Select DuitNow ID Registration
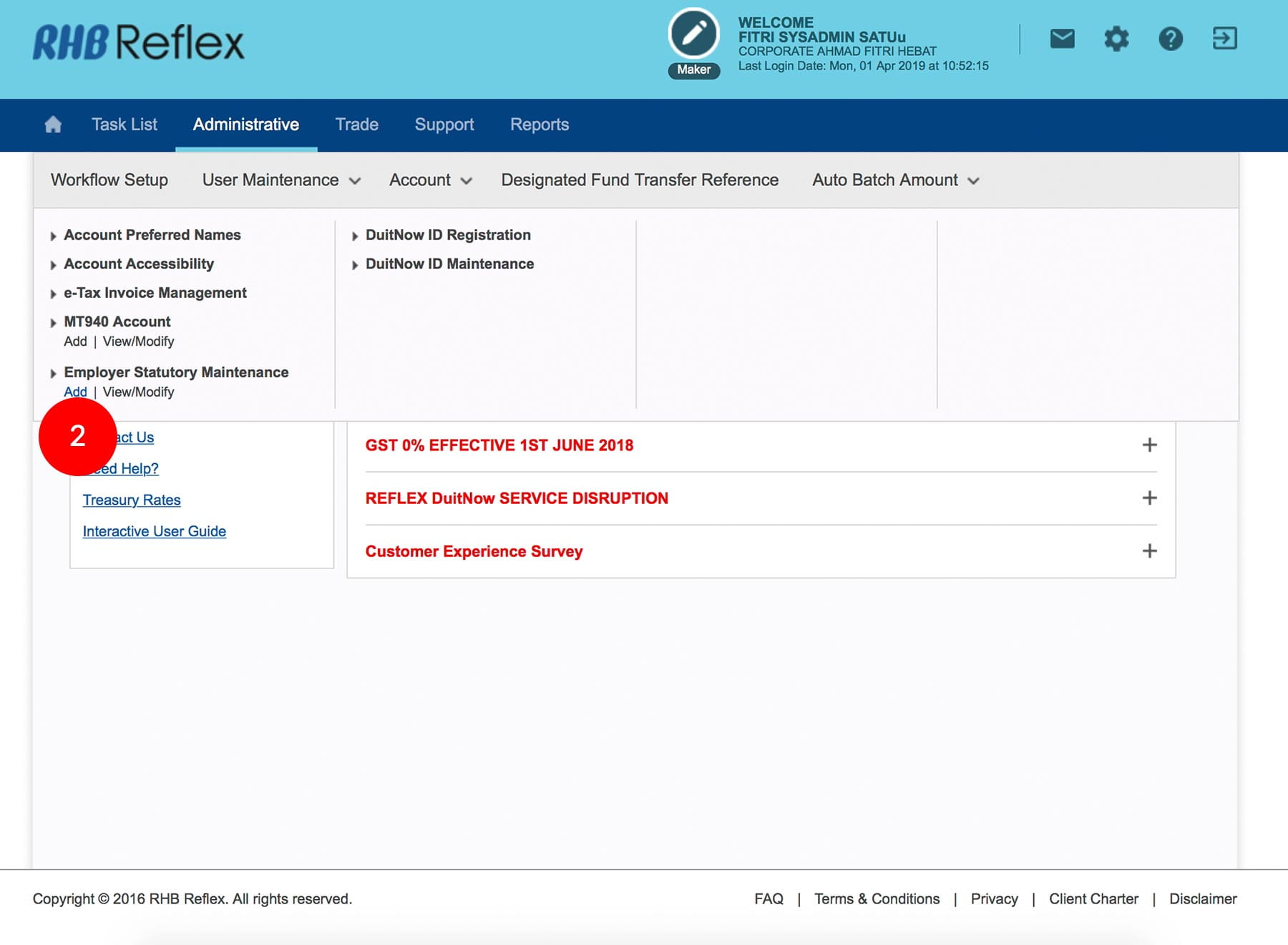This screenshot has height=945, width=1288. point(448,236)
